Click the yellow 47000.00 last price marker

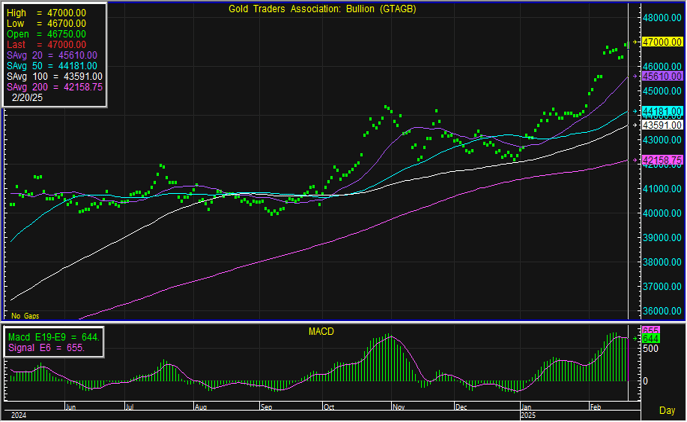(662, 42)
